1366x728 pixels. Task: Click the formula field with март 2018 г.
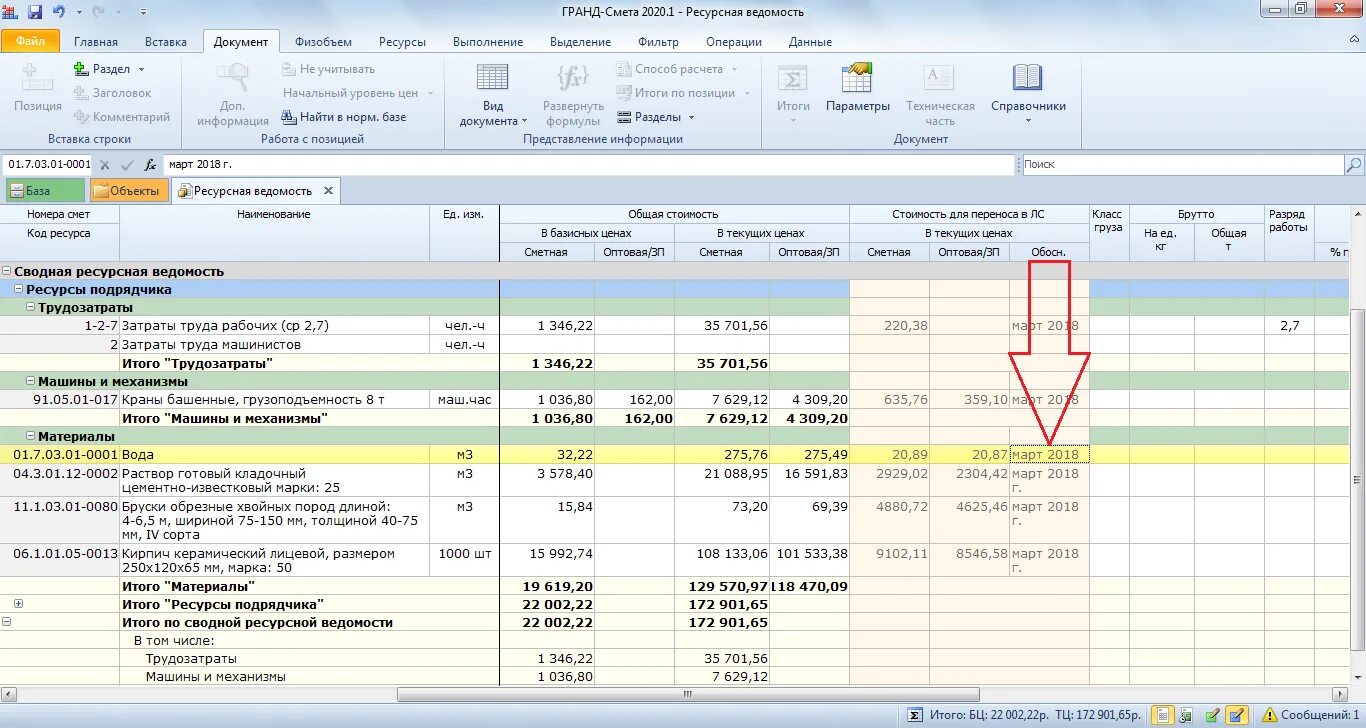click(589, 164)
